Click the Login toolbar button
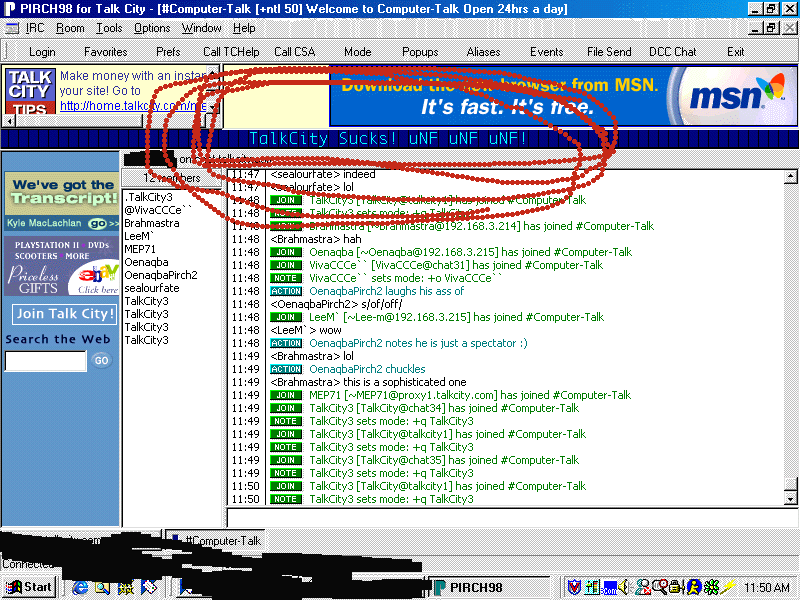Screen dimensions: 800x600 pos(42,52)
